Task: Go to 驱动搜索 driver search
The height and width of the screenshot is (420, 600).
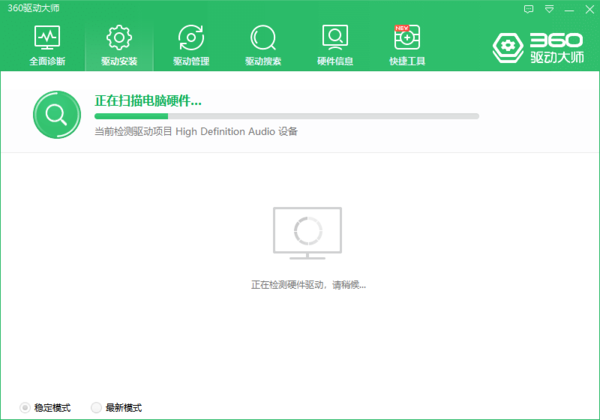Action: [263, 45]
